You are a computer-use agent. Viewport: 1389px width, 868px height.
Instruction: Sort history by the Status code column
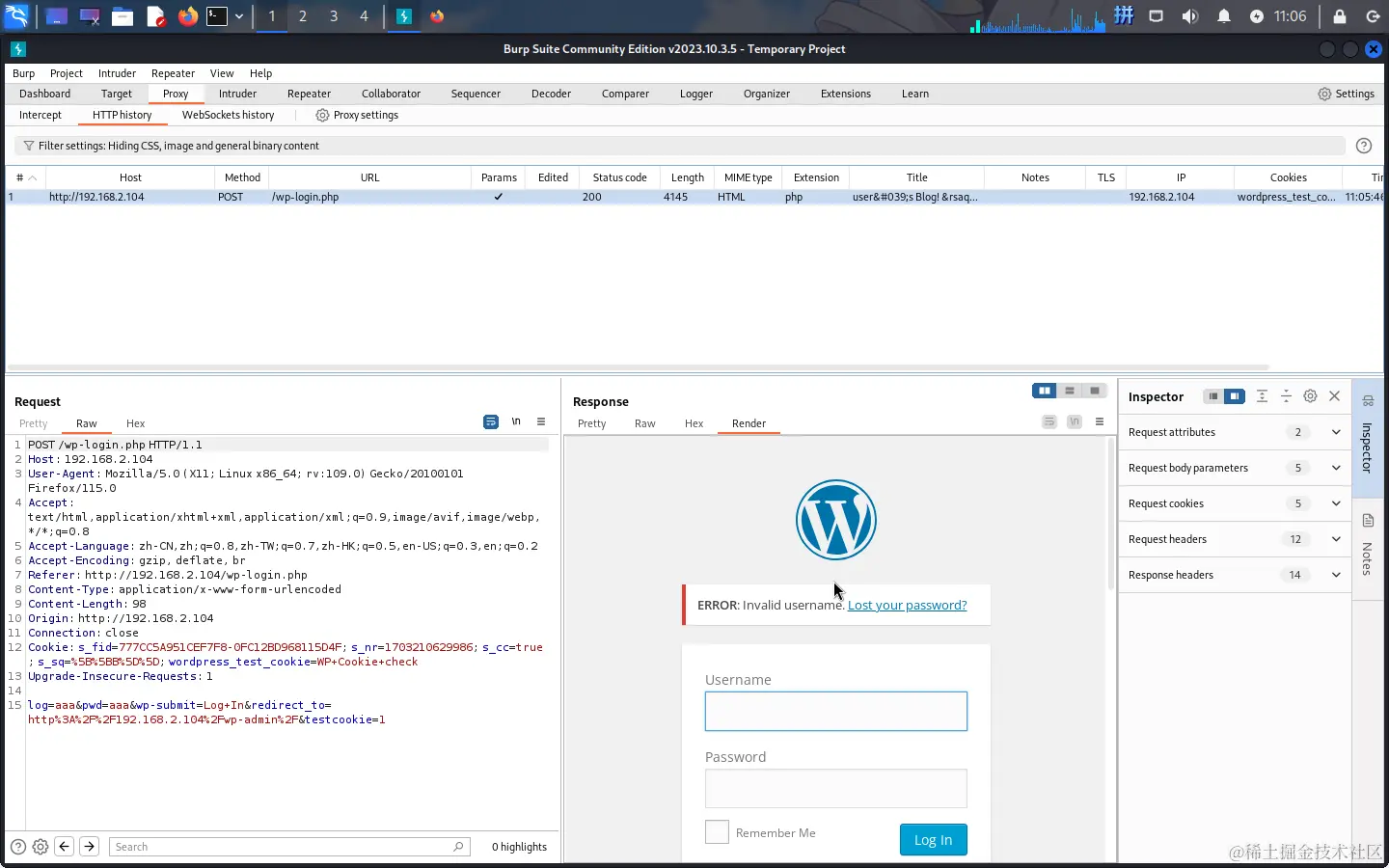coord(619,177)
